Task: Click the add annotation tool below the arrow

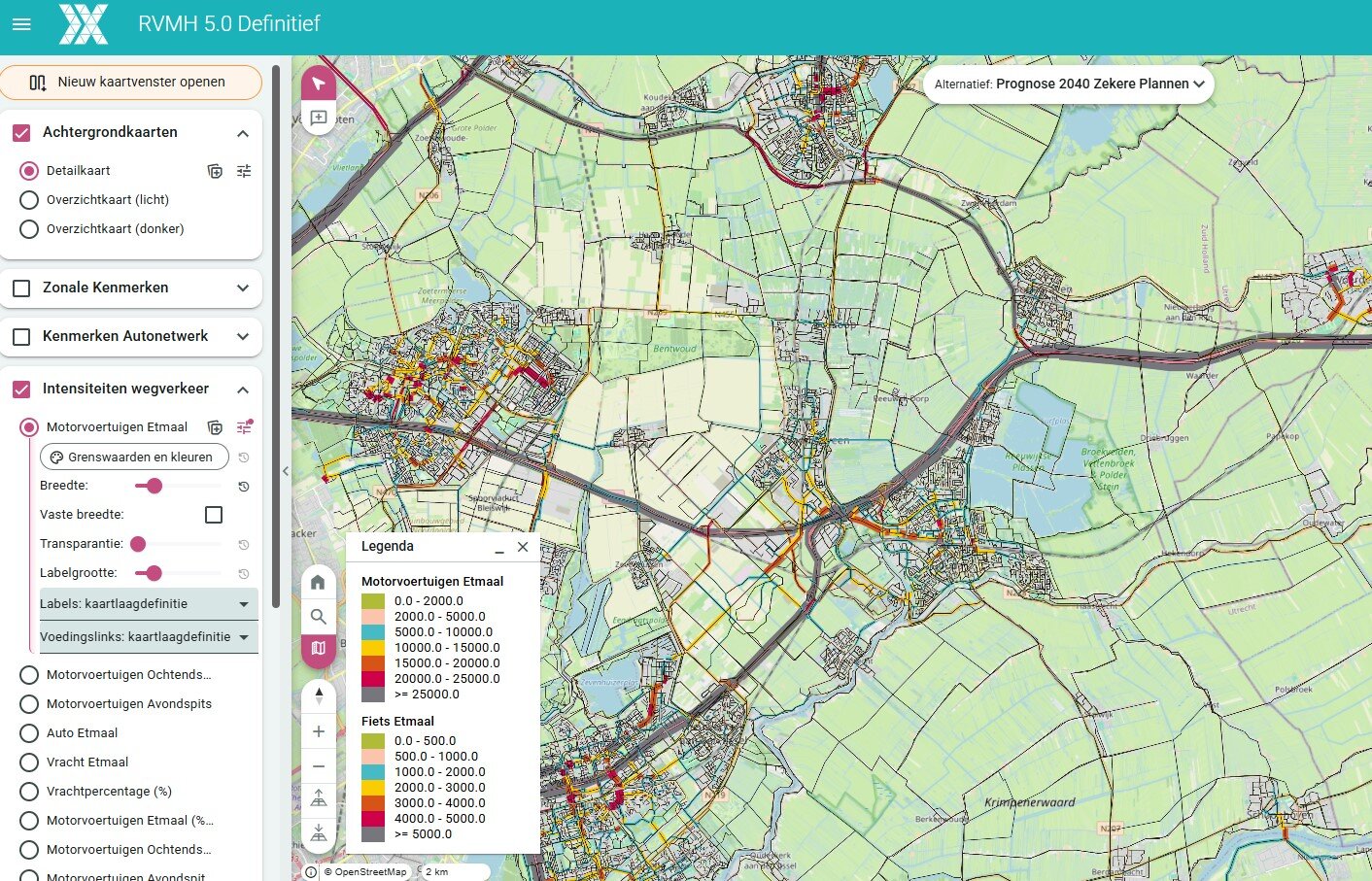Action: tap(319, 119)
